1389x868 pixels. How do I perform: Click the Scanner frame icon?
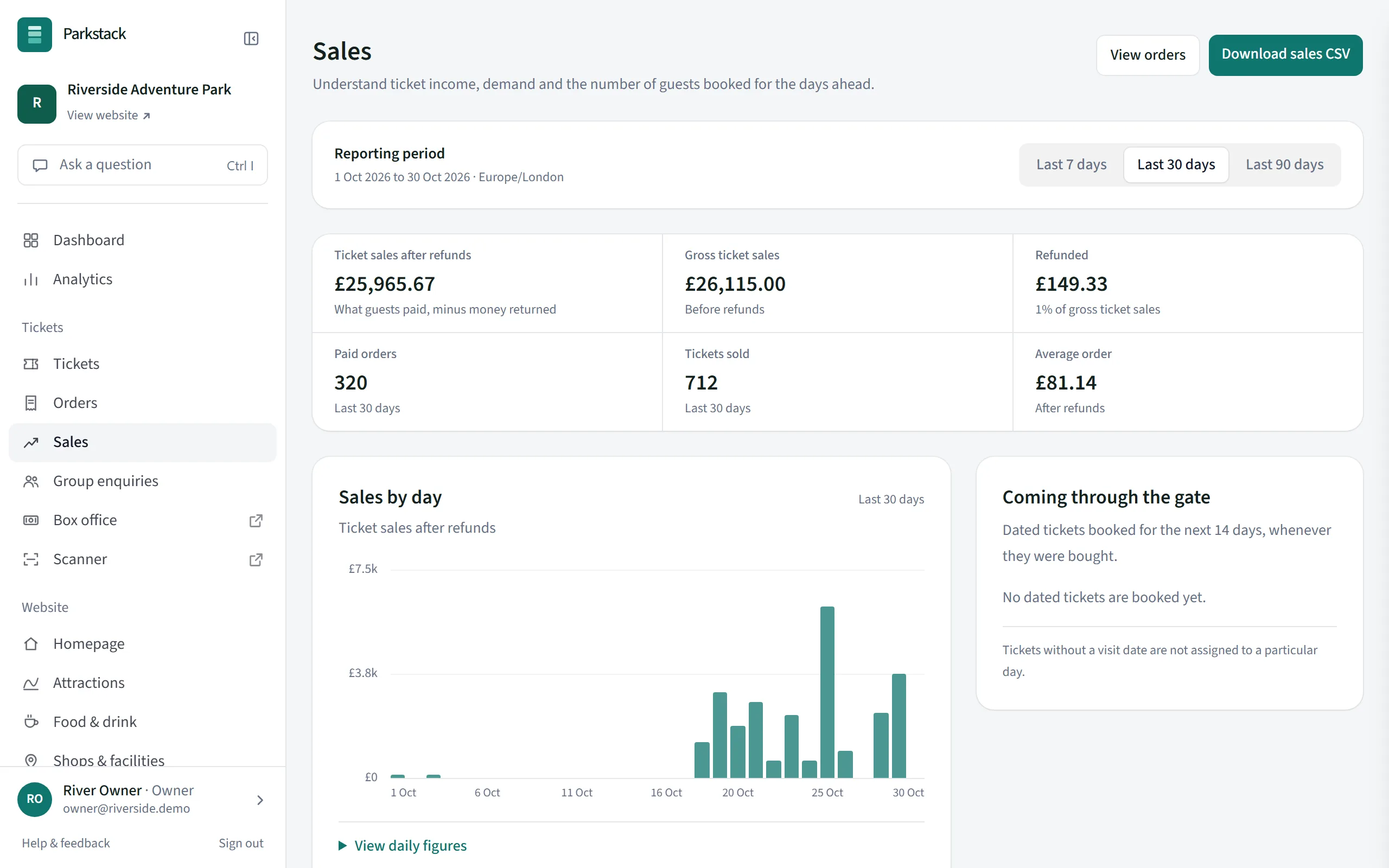click(31, 559)
